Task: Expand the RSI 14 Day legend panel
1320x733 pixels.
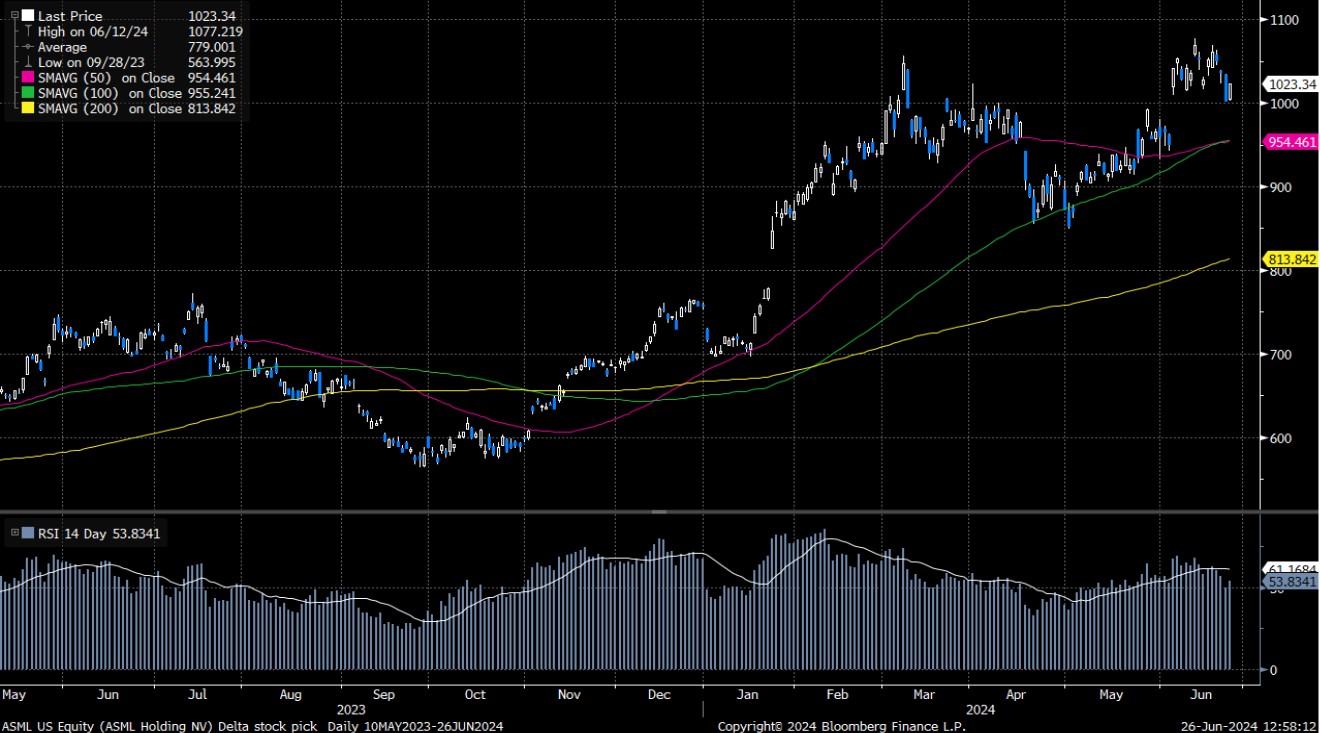Action: 14,534
